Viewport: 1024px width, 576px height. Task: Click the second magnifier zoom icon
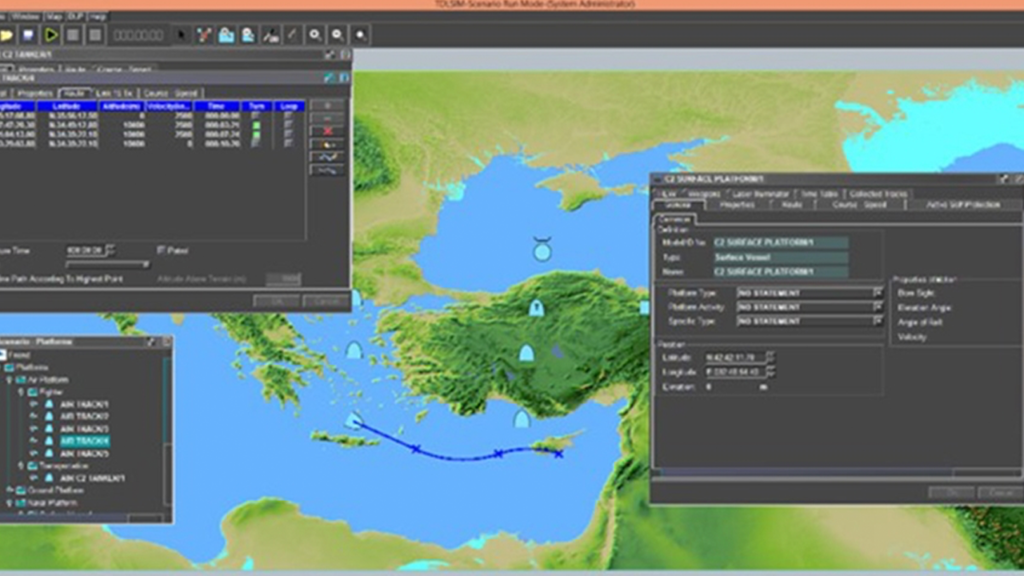pos(337,35)
